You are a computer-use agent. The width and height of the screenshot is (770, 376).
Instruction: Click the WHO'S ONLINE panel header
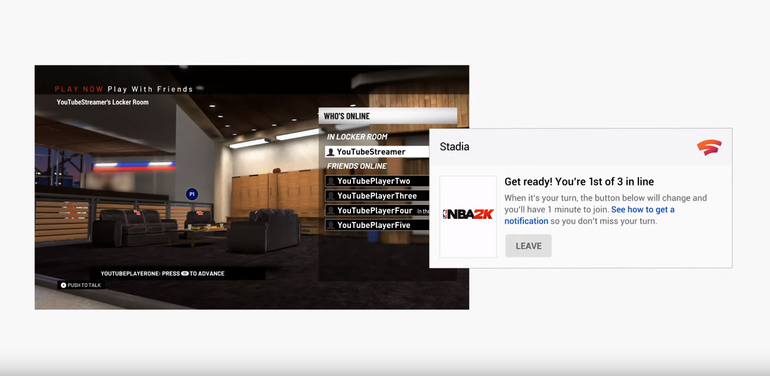(388, 116)
